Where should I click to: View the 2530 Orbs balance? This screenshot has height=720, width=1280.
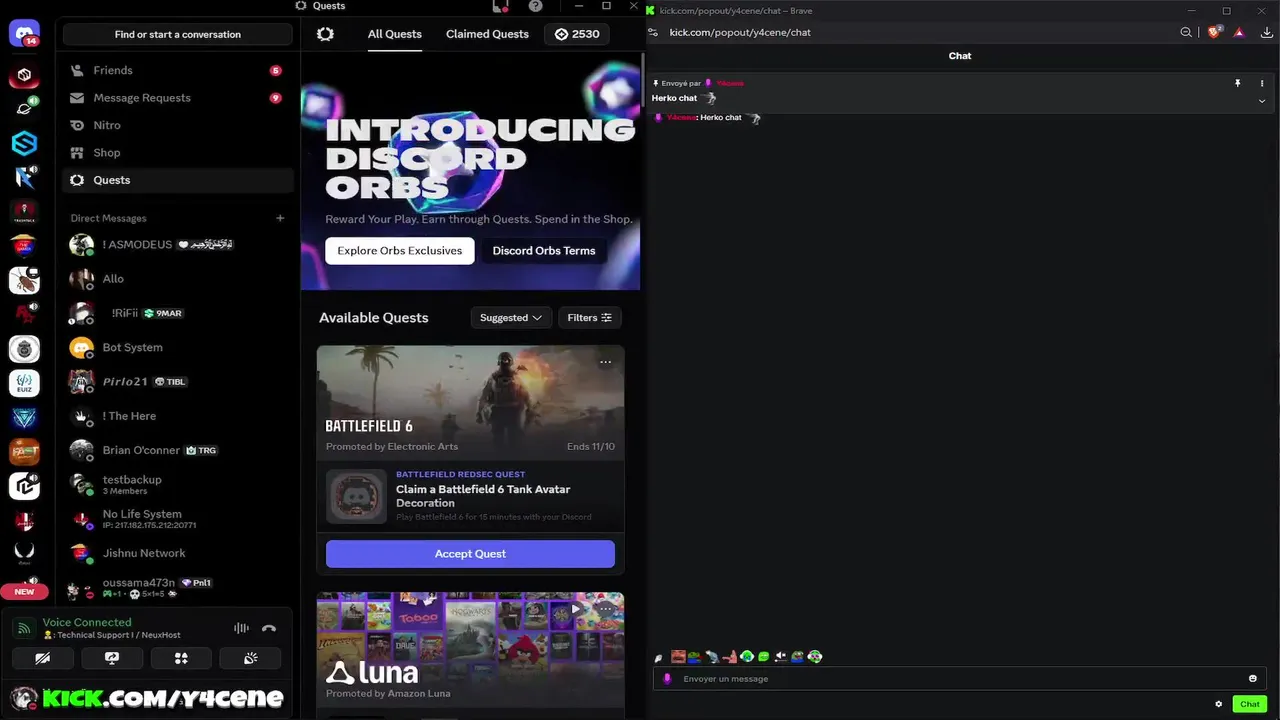578,34
